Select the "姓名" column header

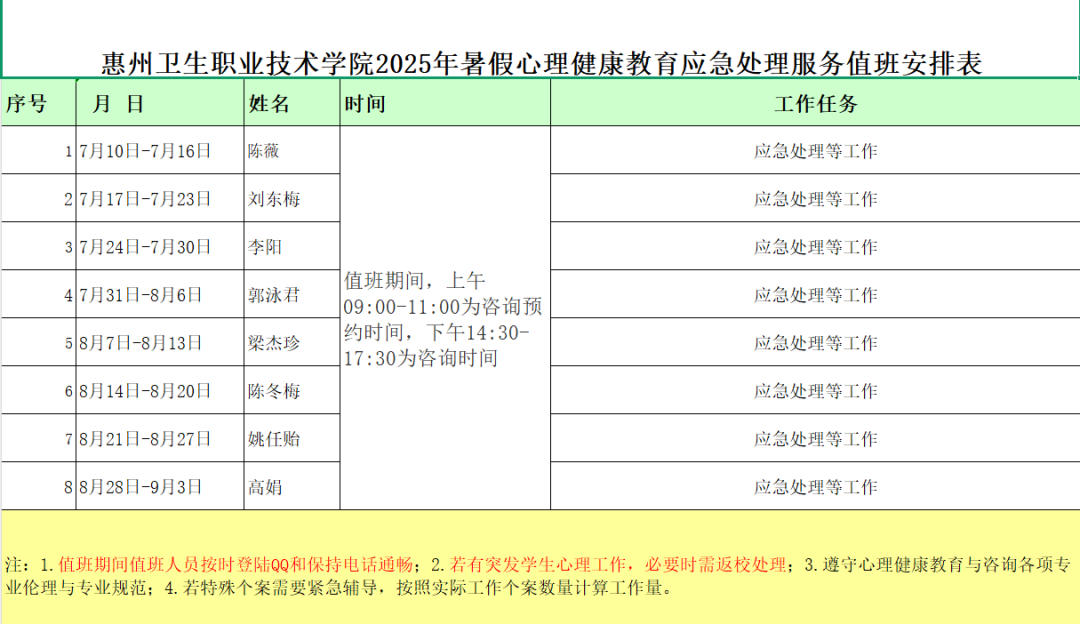[291, 104]
